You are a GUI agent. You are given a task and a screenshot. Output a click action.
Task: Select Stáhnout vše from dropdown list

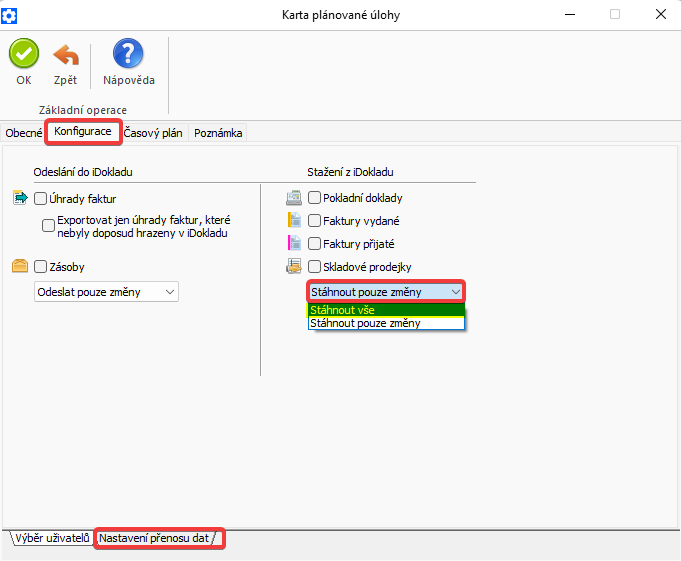click(x=386, y=310)
